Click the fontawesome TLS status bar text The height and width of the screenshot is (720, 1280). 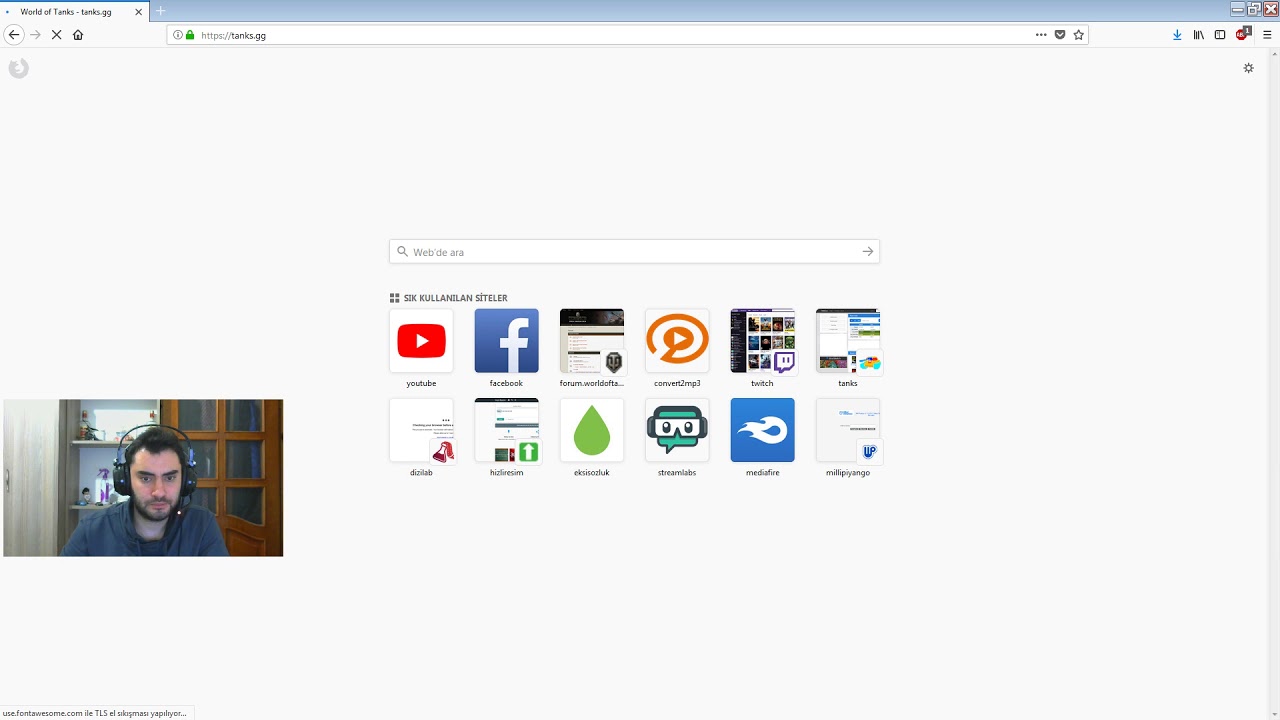point(95,713)
